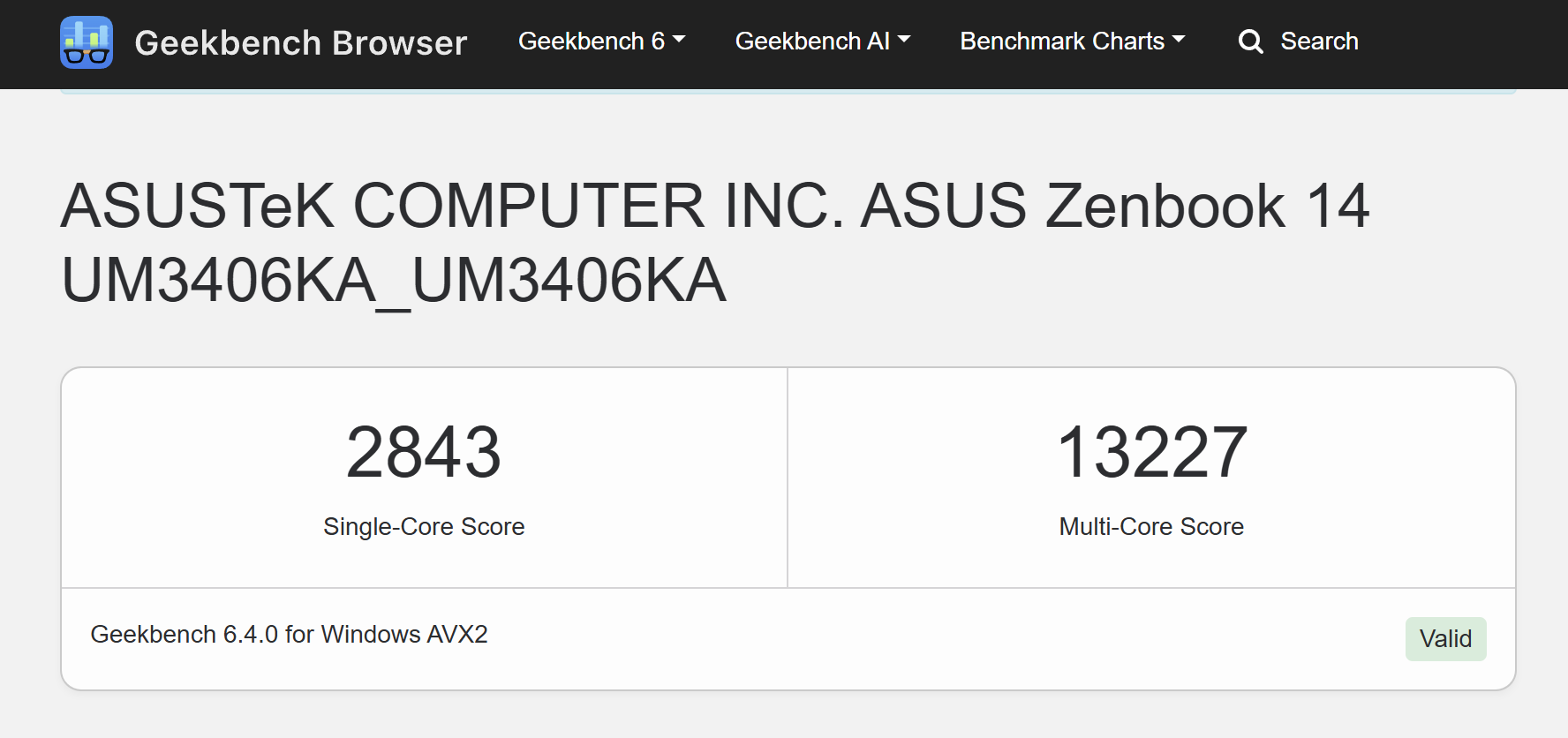Click the caret next to Geekbench AI

(x=904, y=40)
